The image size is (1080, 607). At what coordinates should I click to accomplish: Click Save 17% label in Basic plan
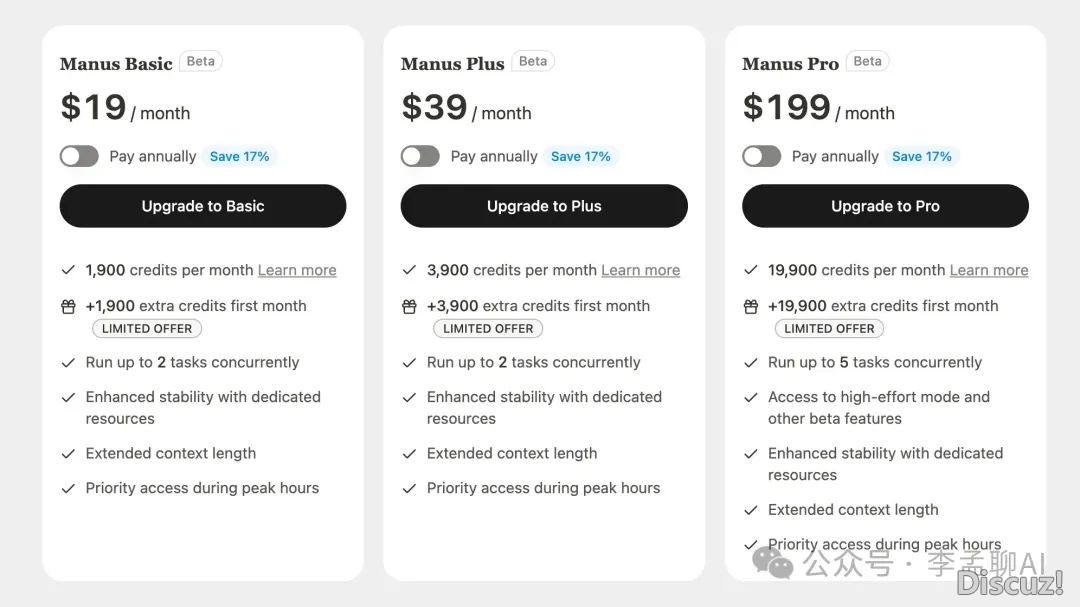(240, 156)
